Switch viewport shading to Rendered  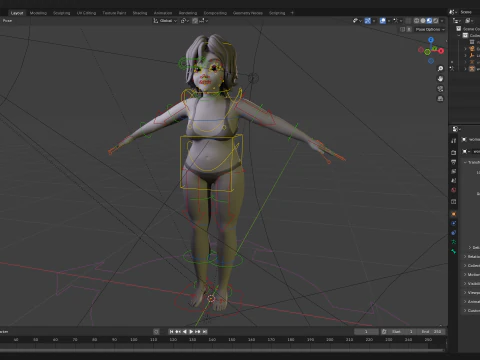pos(436,21)
